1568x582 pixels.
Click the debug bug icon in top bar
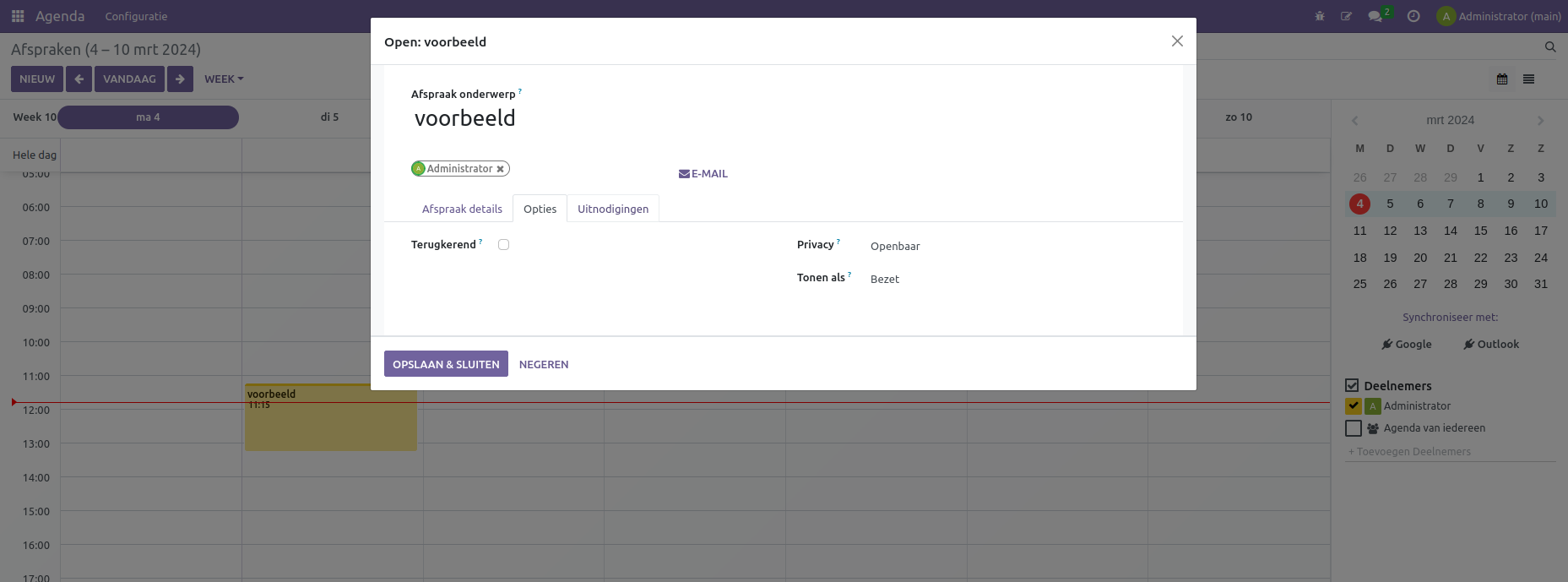tap(1320, 16)
